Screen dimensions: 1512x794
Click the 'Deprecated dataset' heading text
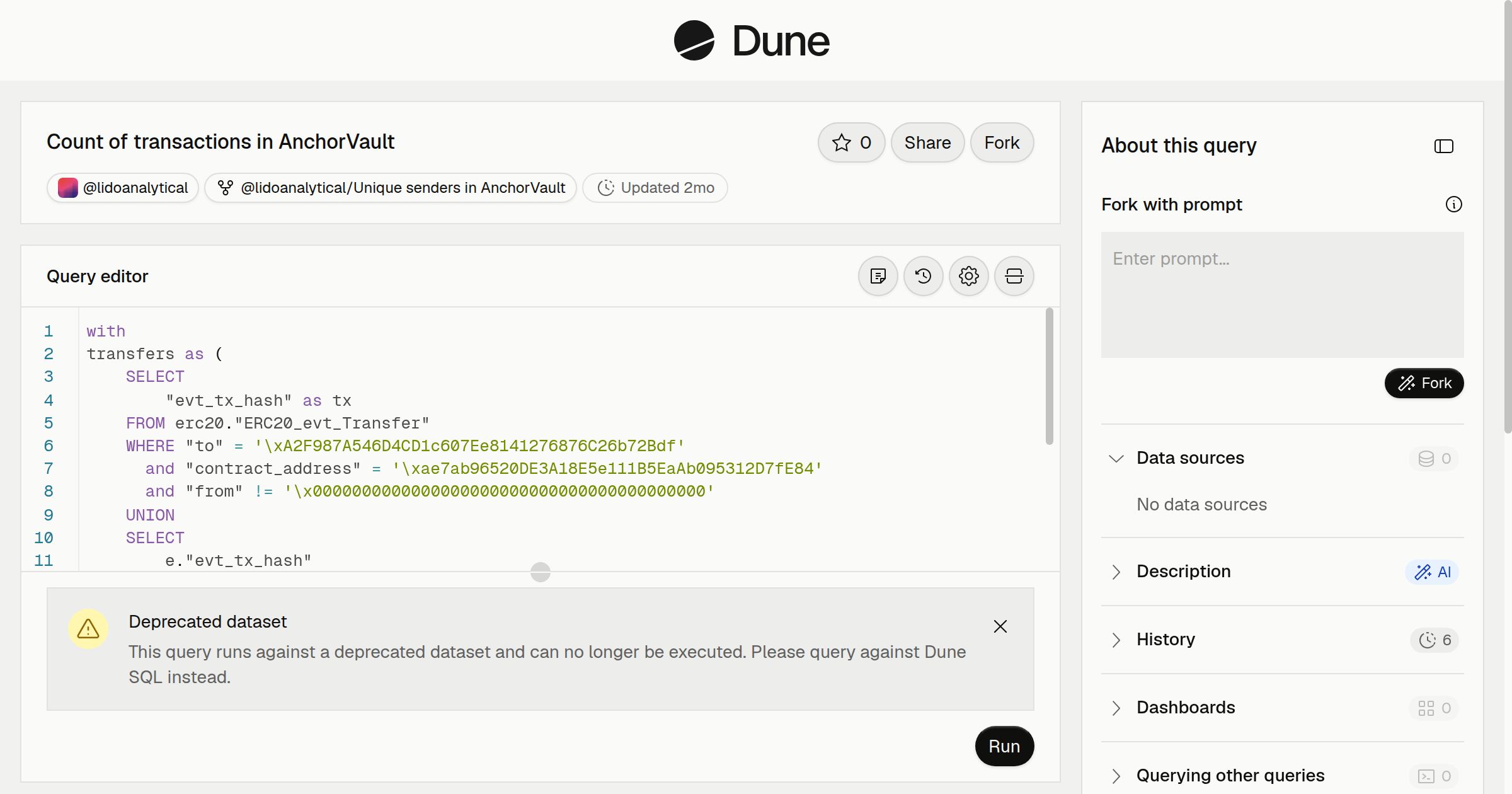click(x=207, y=622)
